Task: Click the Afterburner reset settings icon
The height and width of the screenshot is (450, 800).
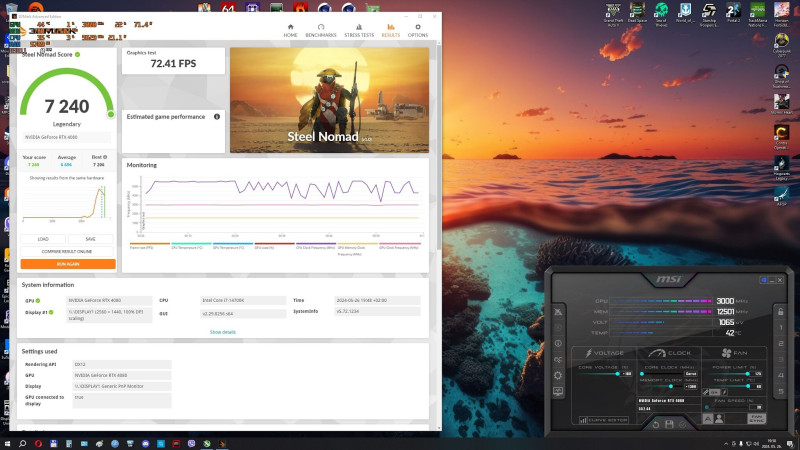Action: click(x=656, y=424)
